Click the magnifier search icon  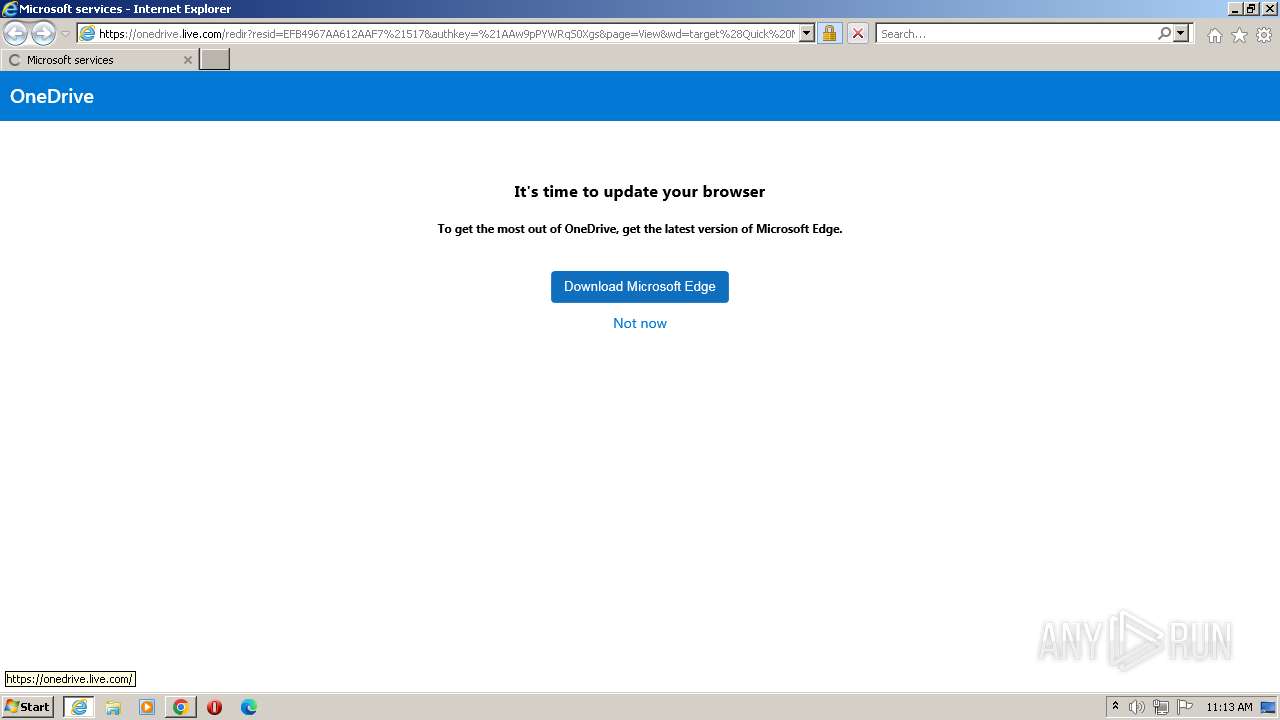click(1164, 34)
